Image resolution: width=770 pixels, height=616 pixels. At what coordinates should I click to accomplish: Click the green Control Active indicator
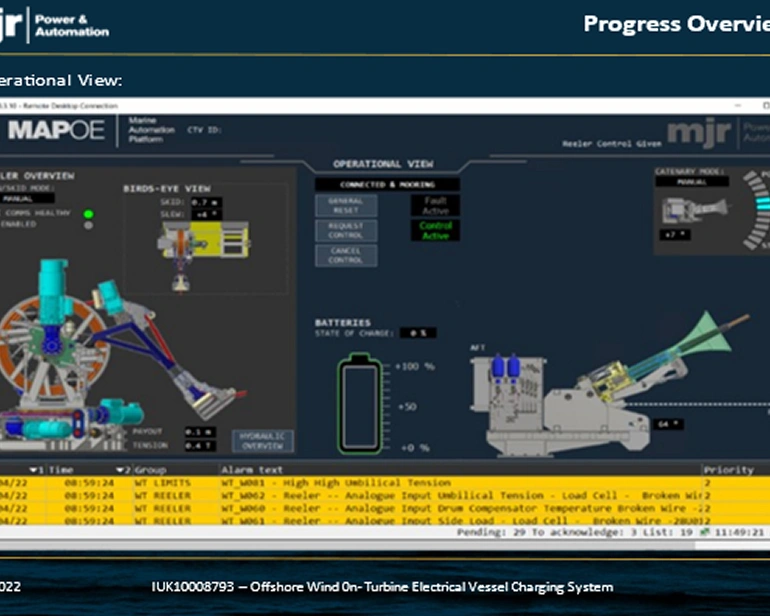click(436, 230)
